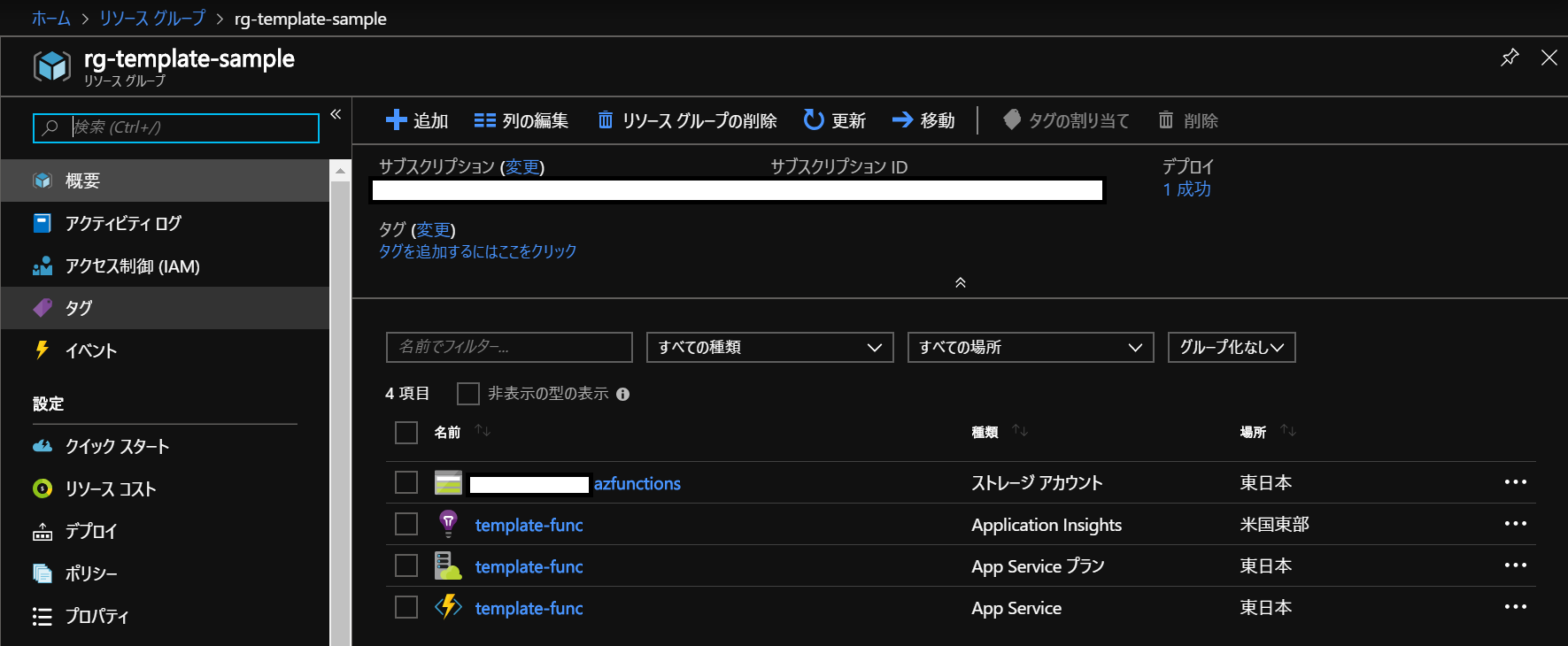1568x646 pixels.
Task: Open template-func App Service プラン
Action: [x=529, y=567]
